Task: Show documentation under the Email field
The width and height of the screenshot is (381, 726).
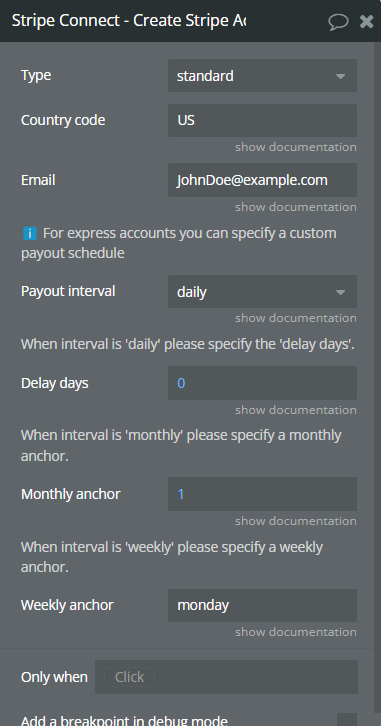Action: click(296, 207)
